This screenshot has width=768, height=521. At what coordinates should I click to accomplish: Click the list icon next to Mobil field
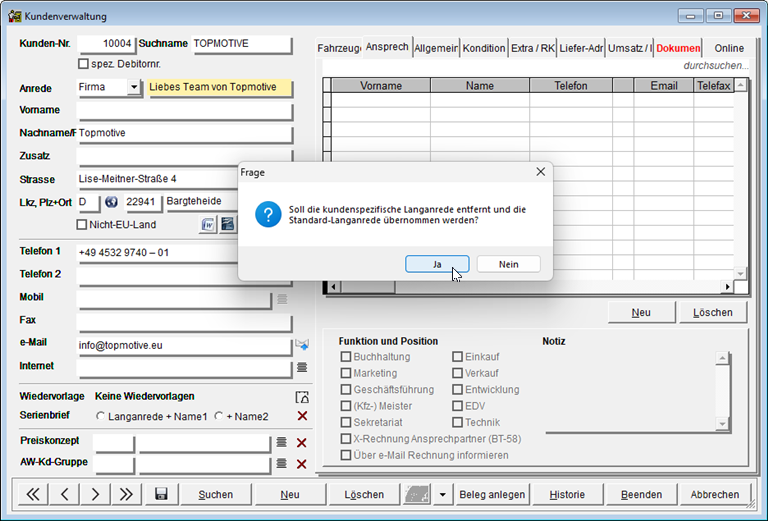[x=282, y=299]
